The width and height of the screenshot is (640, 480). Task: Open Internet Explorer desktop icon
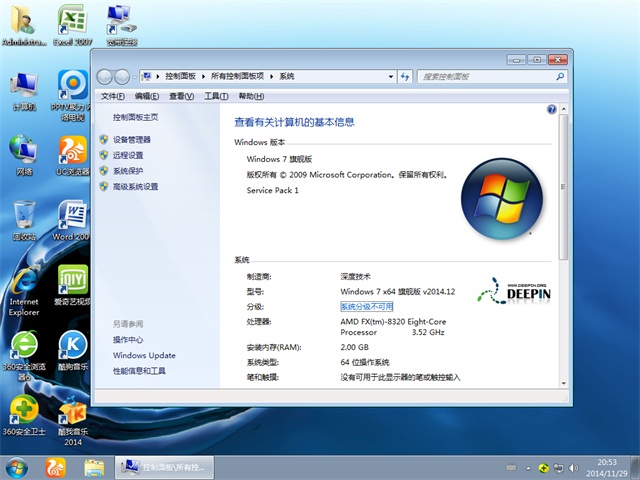coord(24,291)
